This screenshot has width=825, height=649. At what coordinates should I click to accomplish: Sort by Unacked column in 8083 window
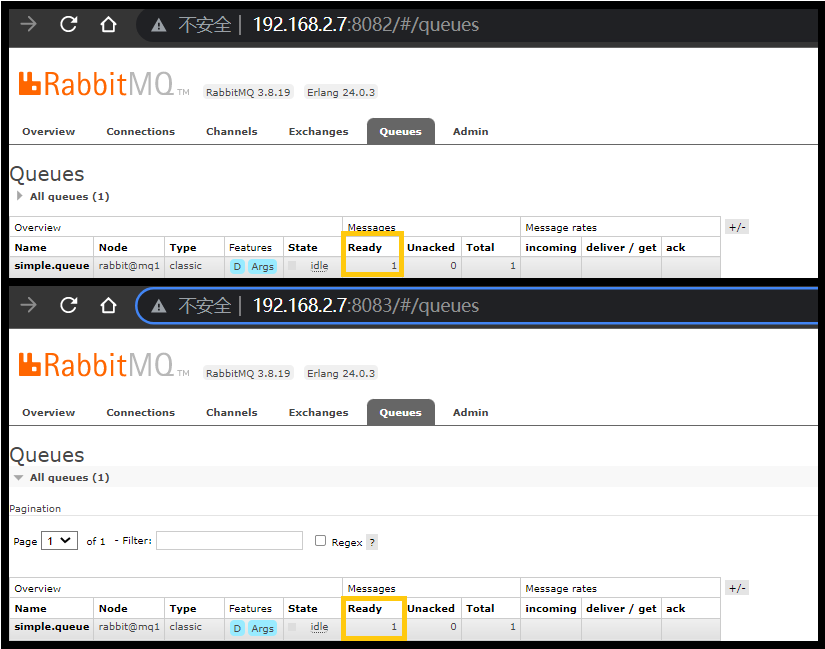pyautogui.click(x=430, y=608)
